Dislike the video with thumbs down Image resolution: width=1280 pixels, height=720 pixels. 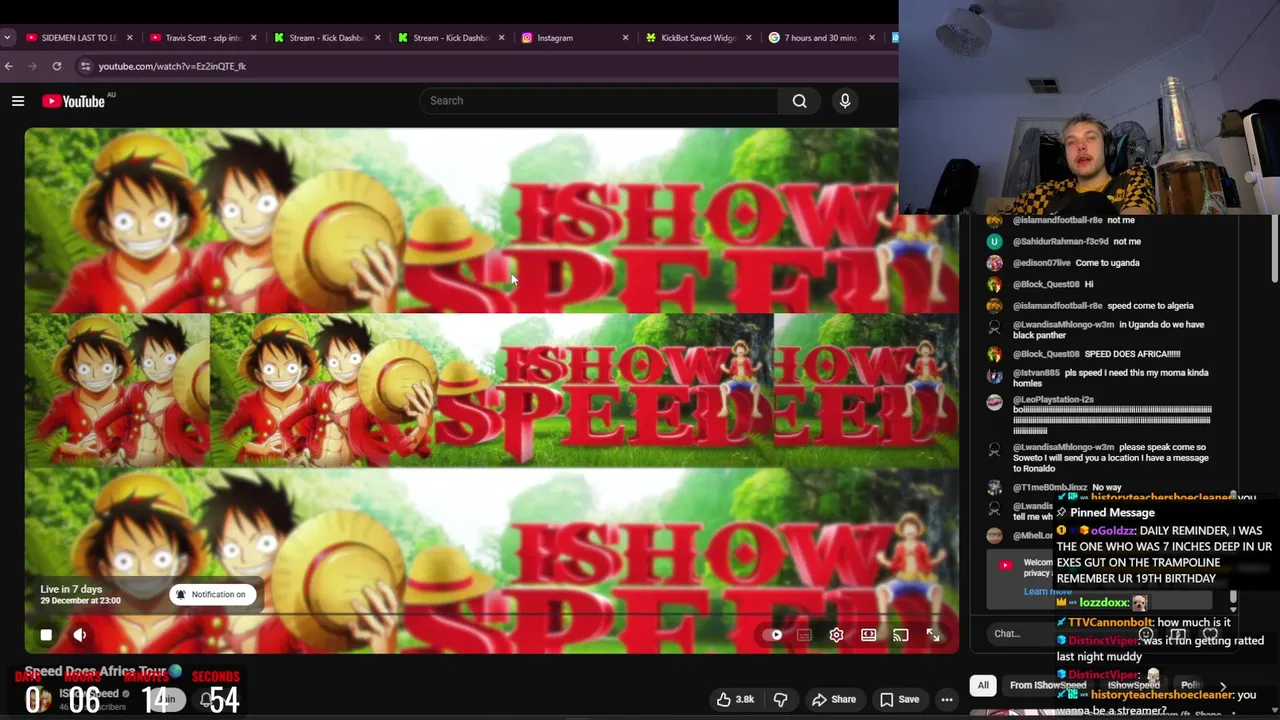click(x=781, y=700)
